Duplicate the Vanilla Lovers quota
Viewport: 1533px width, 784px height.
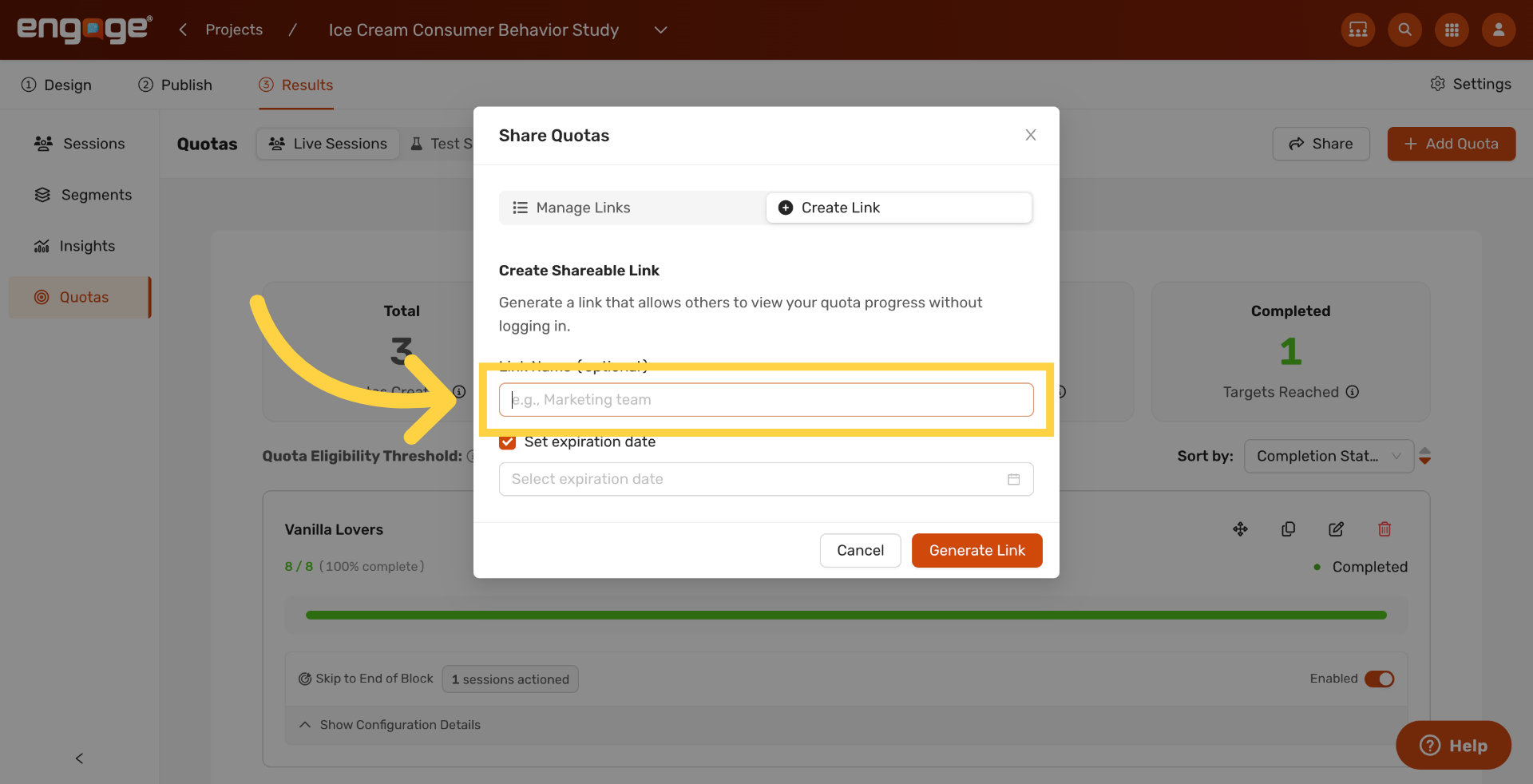point(1289,529)
